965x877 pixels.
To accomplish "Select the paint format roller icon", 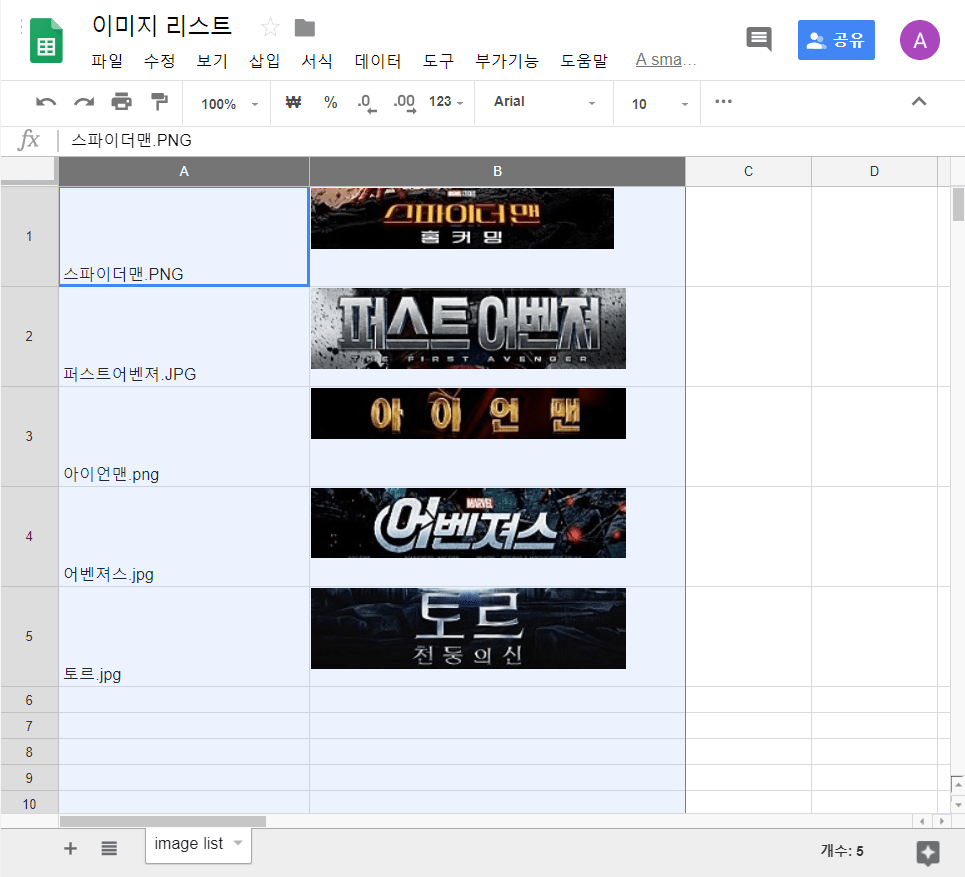I will [x=159, y=102].
